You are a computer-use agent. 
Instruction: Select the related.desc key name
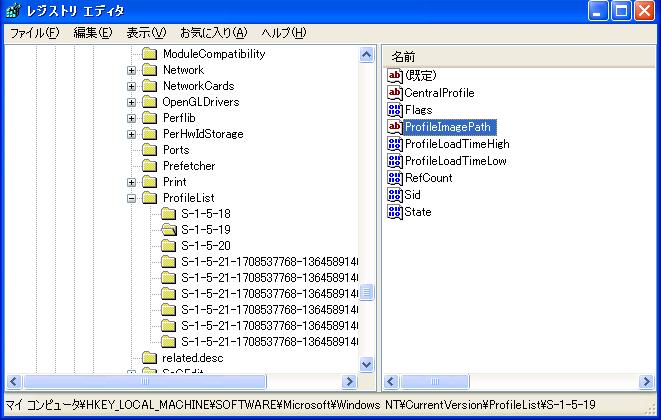[x=193, y=358]
